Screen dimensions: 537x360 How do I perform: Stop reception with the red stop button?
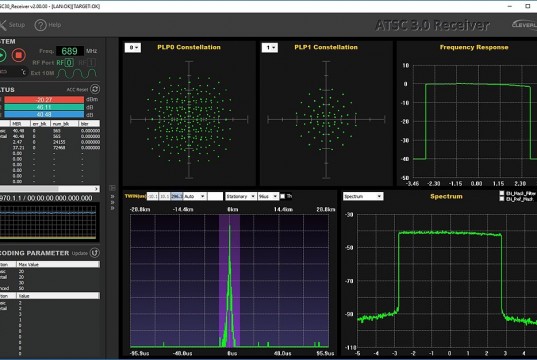(x=18, y=55)
